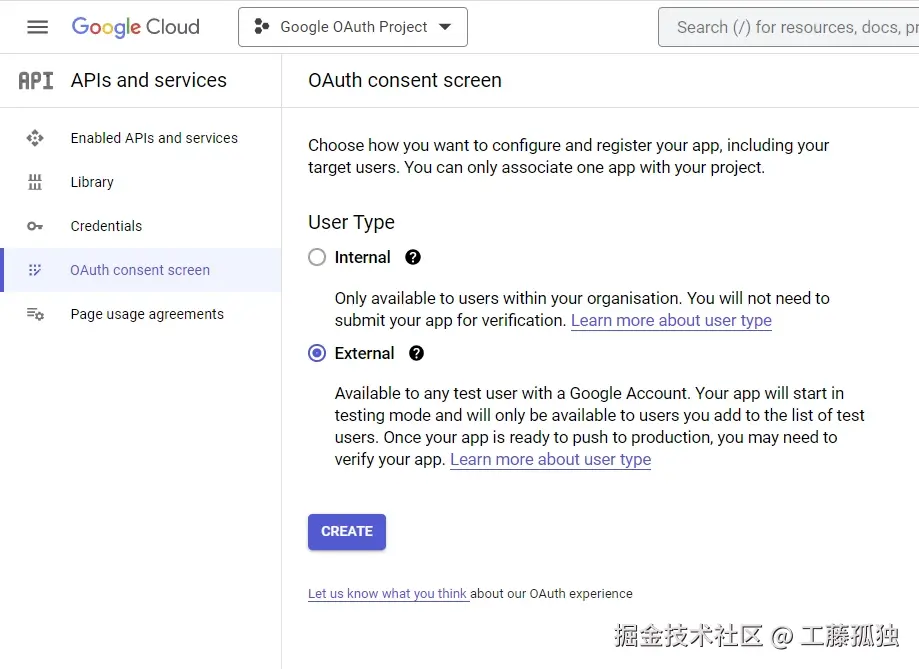The height and width of the screenshot is (669, 919).
Task: Select the Internal user type radio button
Action: tap(317, 257)
